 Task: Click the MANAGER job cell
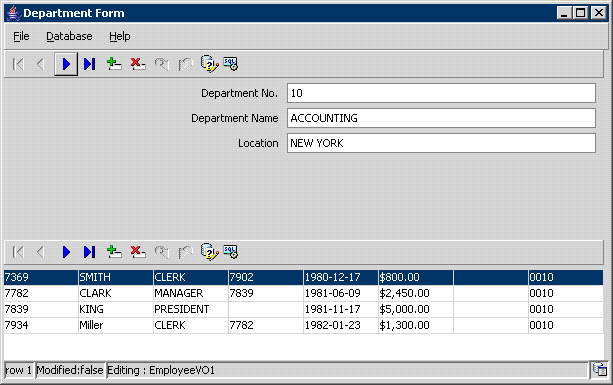[x=191, y=293]
